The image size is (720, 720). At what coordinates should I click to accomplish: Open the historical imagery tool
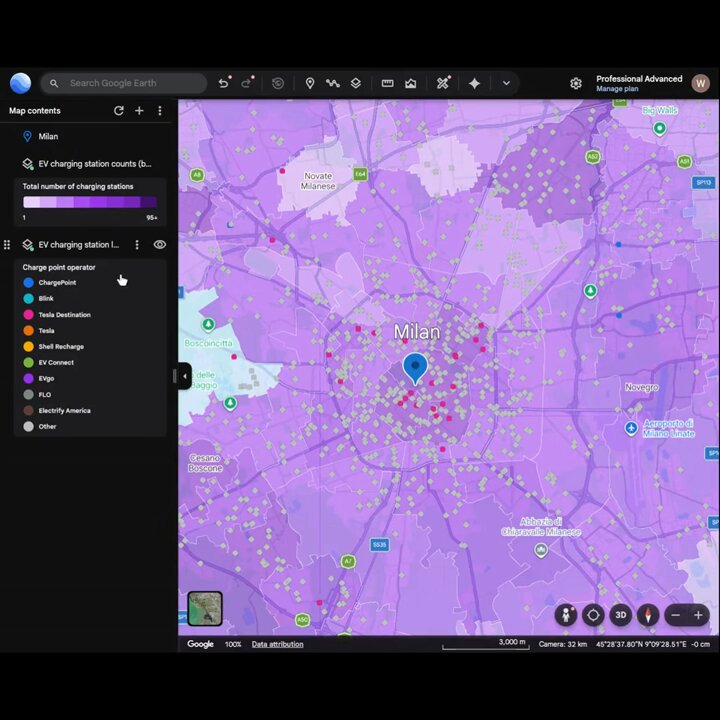278,83
